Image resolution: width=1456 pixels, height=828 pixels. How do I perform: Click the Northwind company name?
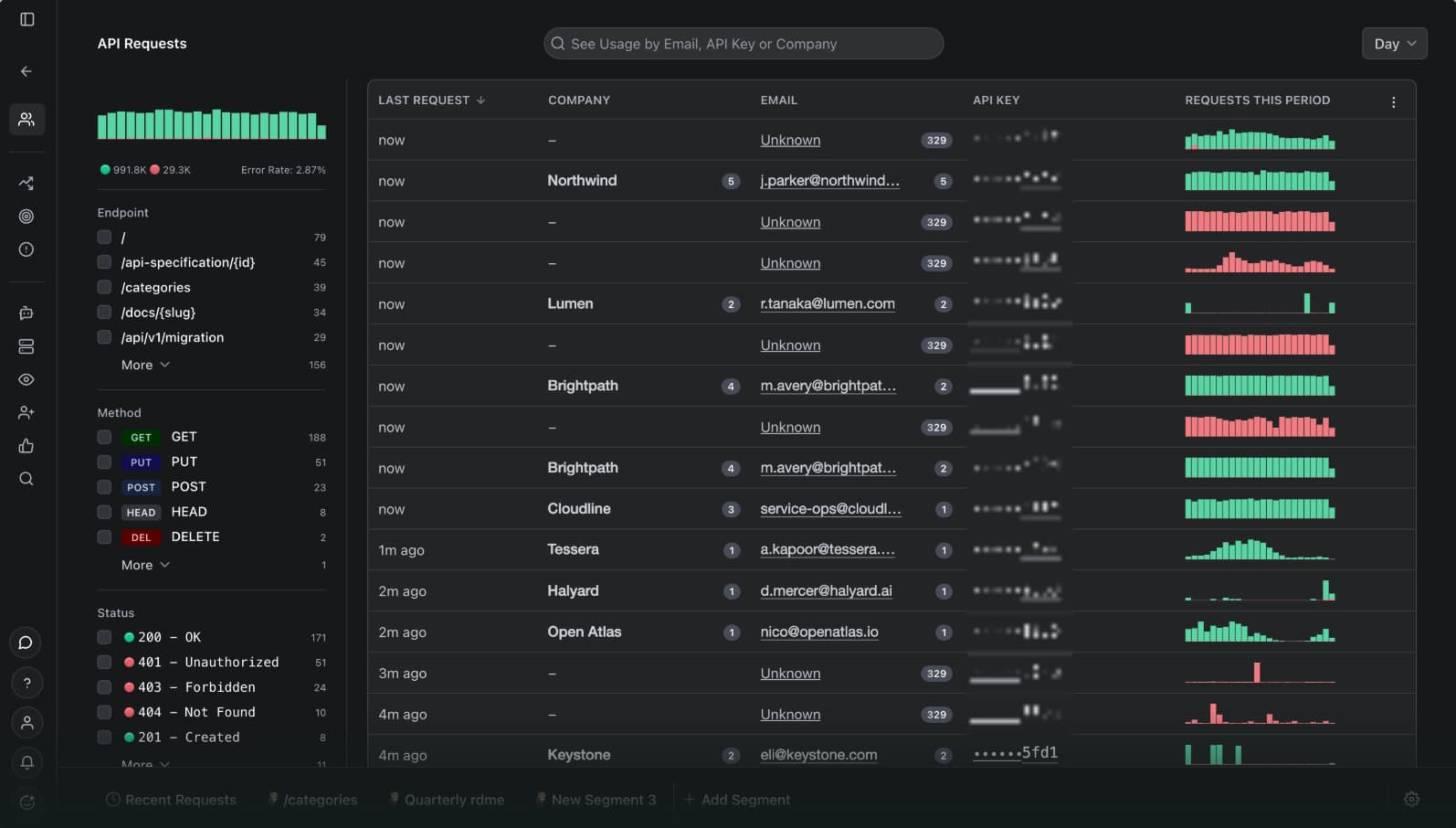pyautogui.click(x=582, y=181)
